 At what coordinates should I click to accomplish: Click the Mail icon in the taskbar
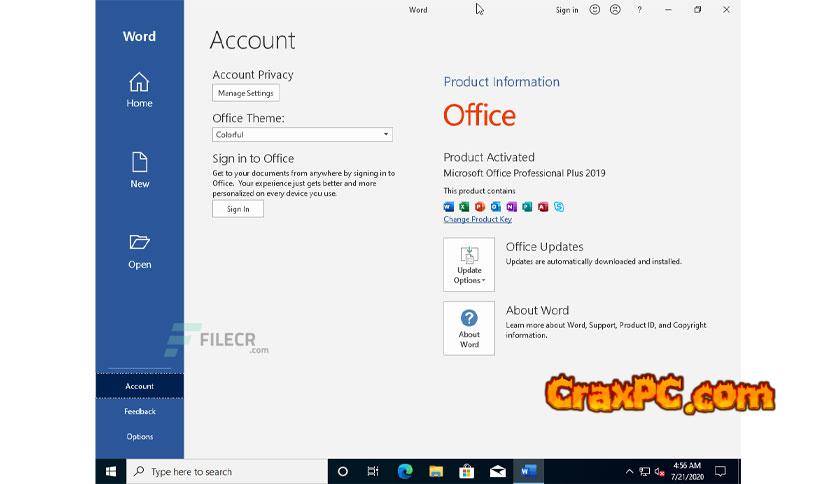coord(497,471)
